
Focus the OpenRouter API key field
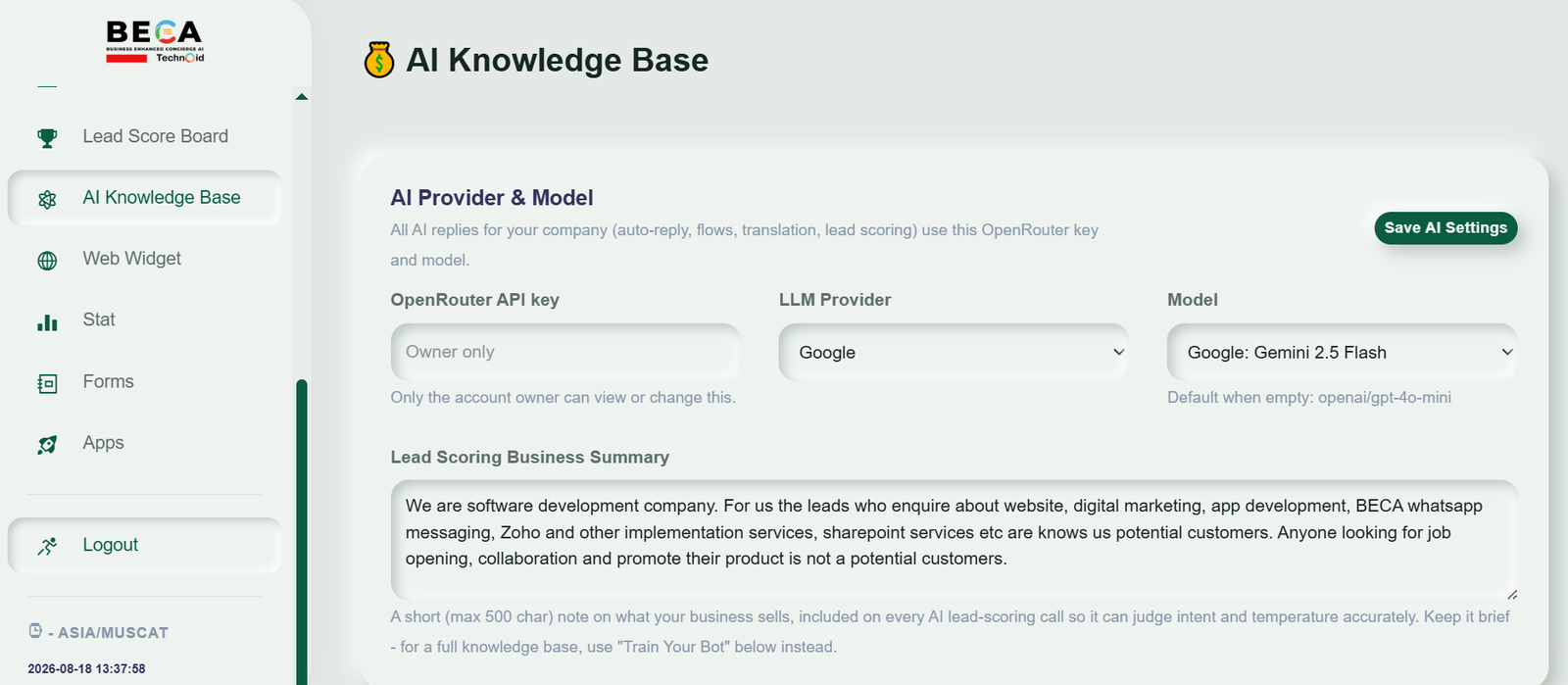(x=565, y=352)
